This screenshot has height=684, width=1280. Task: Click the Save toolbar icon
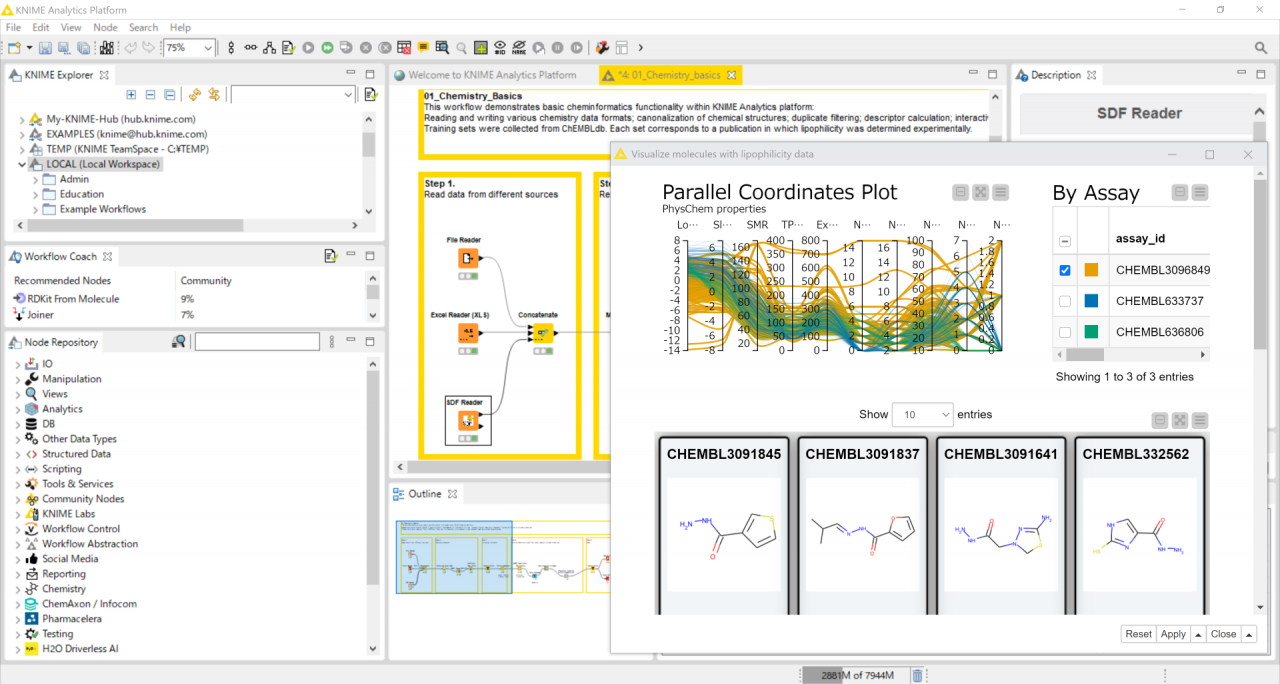click(x=45, y=47)
